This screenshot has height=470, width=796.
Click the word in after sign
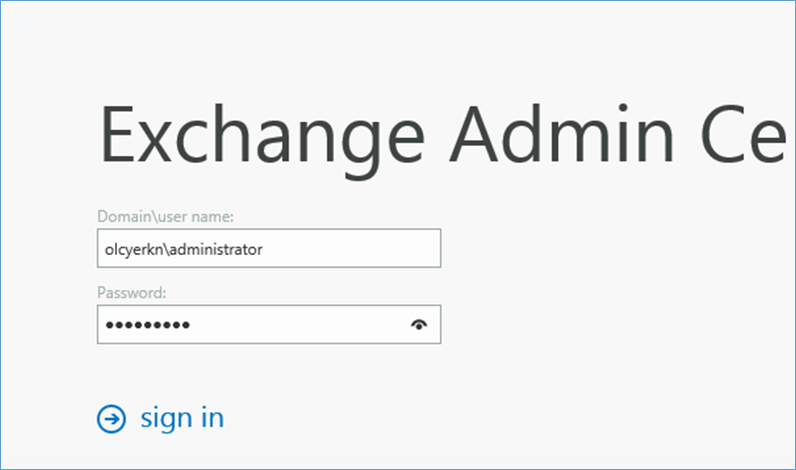pos(212,417)
